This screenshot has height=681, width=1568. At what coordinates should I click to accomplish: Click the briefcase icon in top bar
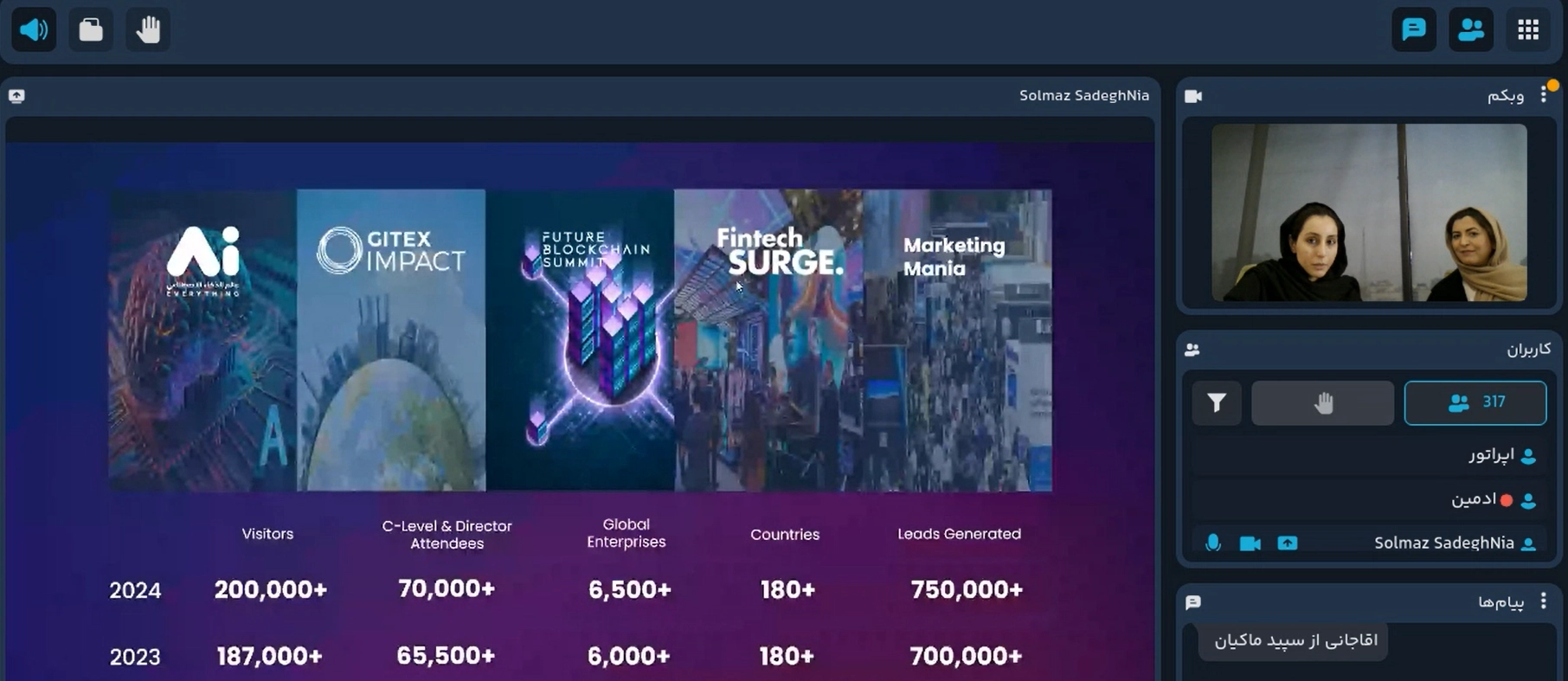91,29
